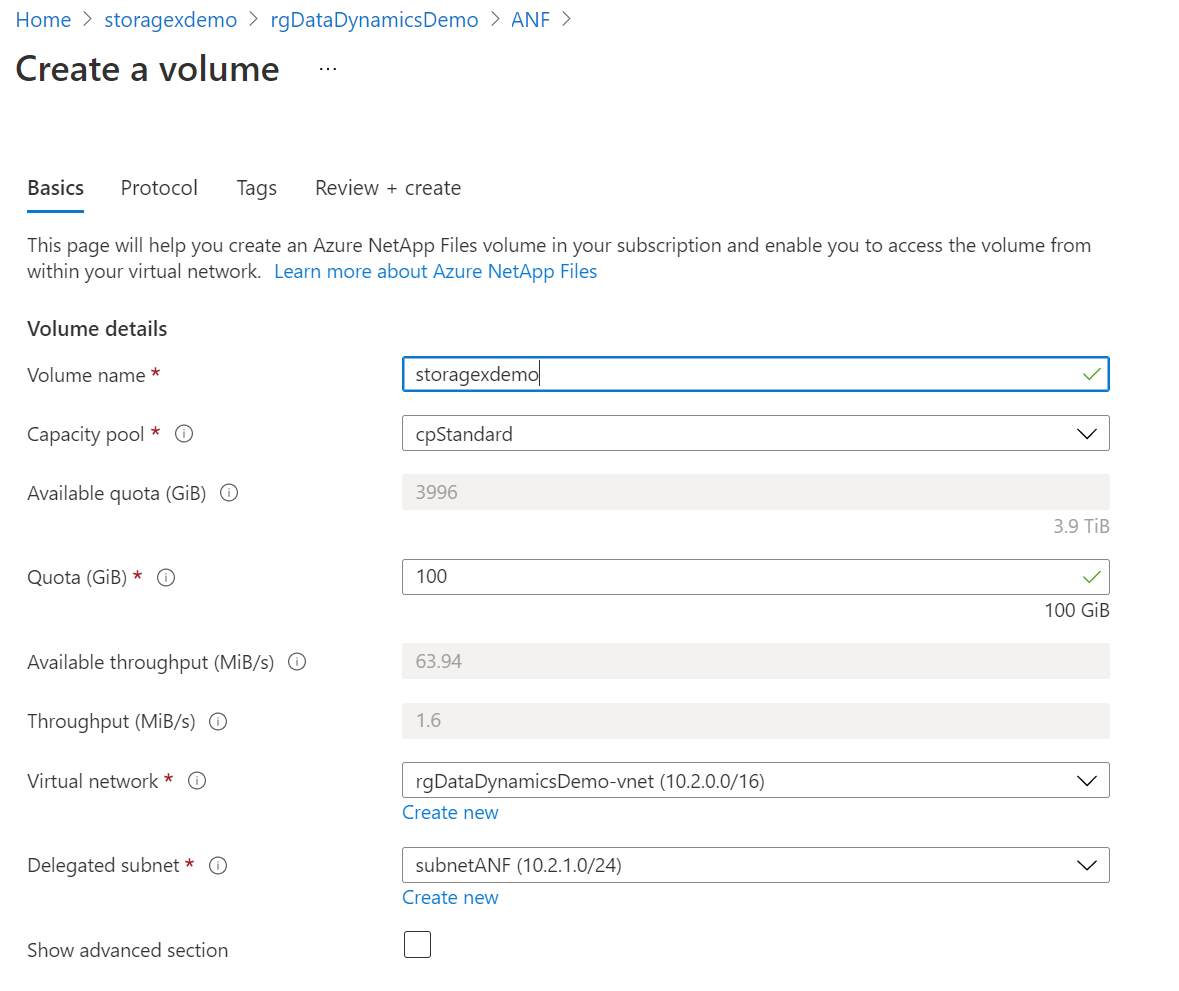Open the Delegated subnet dropdown
Viewport: 1179px width, 991px height.
[x=1087, y=865]
